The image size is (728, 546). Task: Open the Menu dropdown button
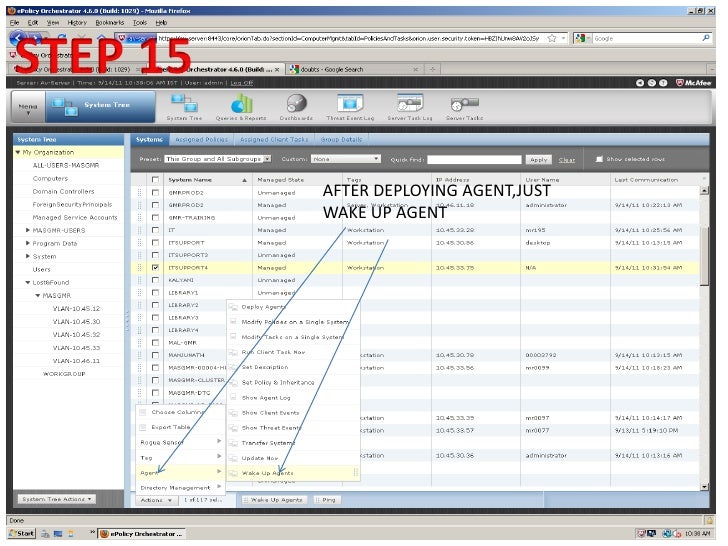click(28, 108)
